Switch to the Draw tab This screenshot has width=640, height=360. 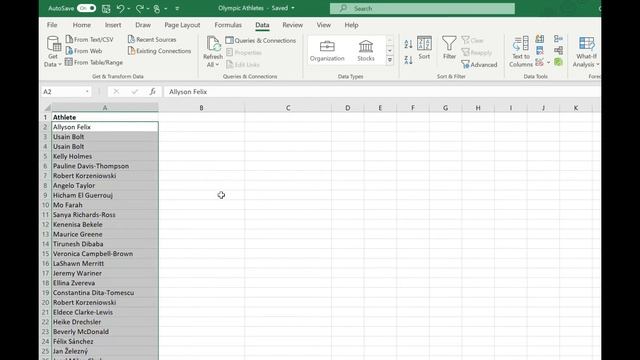click(143, 25)
